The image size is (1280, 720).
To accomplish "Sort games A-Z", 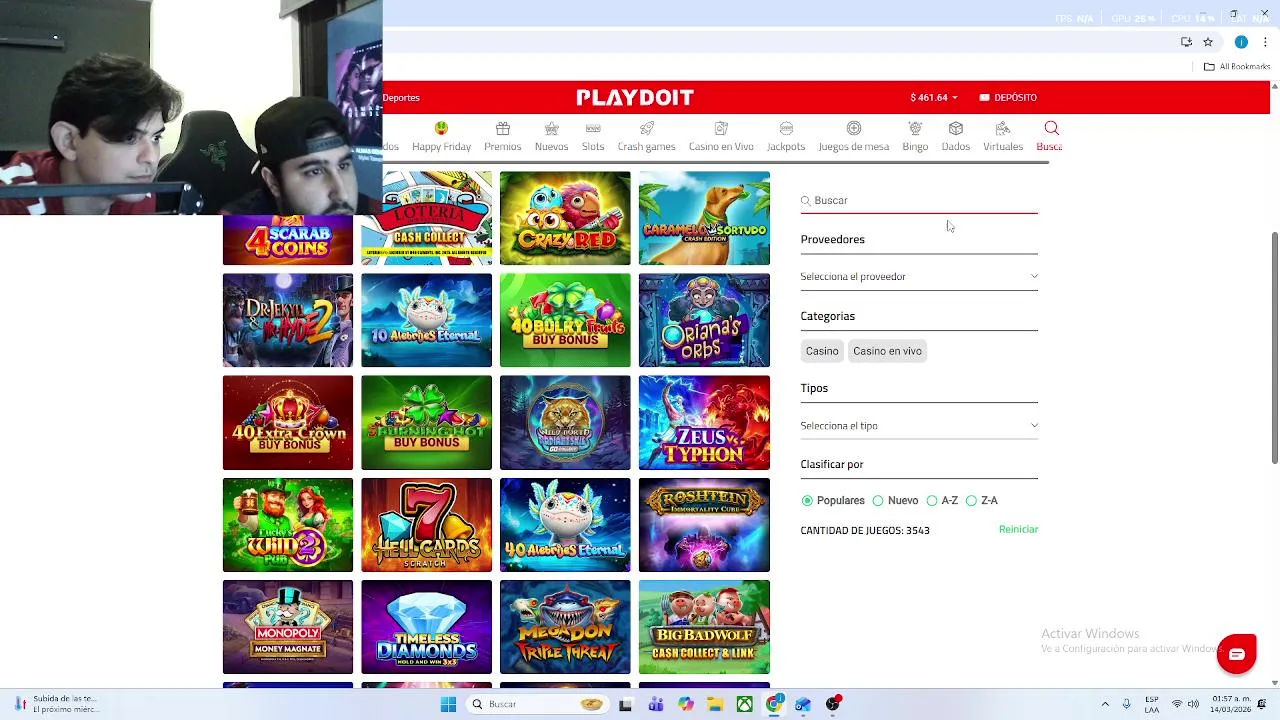I will (x=942, y=500).
